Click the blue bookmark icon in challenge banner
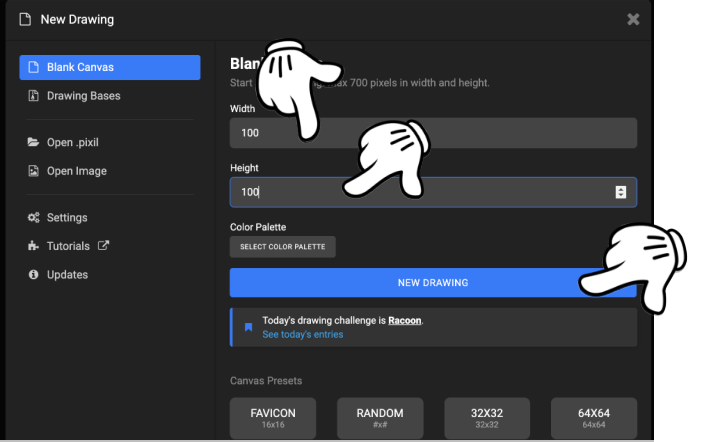Screen dimensions: 703x442 pyautogui.click(x=248, y=327)
